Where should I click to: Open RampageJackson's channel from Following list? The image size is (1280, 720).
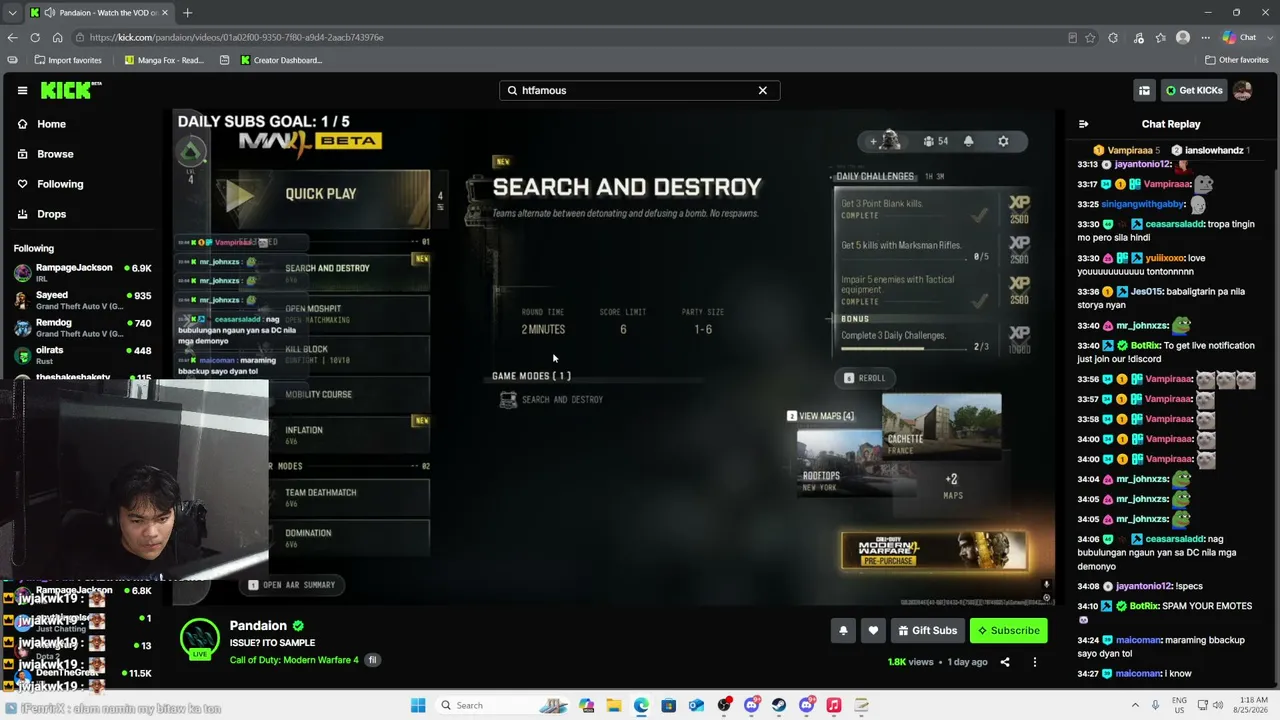pyautogui.click(x=83, y=272)
